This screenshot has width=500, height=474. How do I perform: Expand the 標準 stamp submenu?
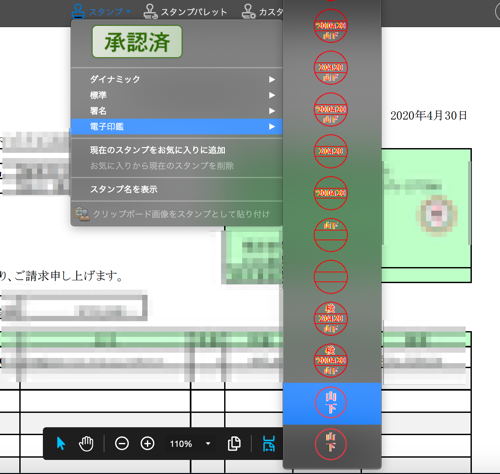(177, 95)
